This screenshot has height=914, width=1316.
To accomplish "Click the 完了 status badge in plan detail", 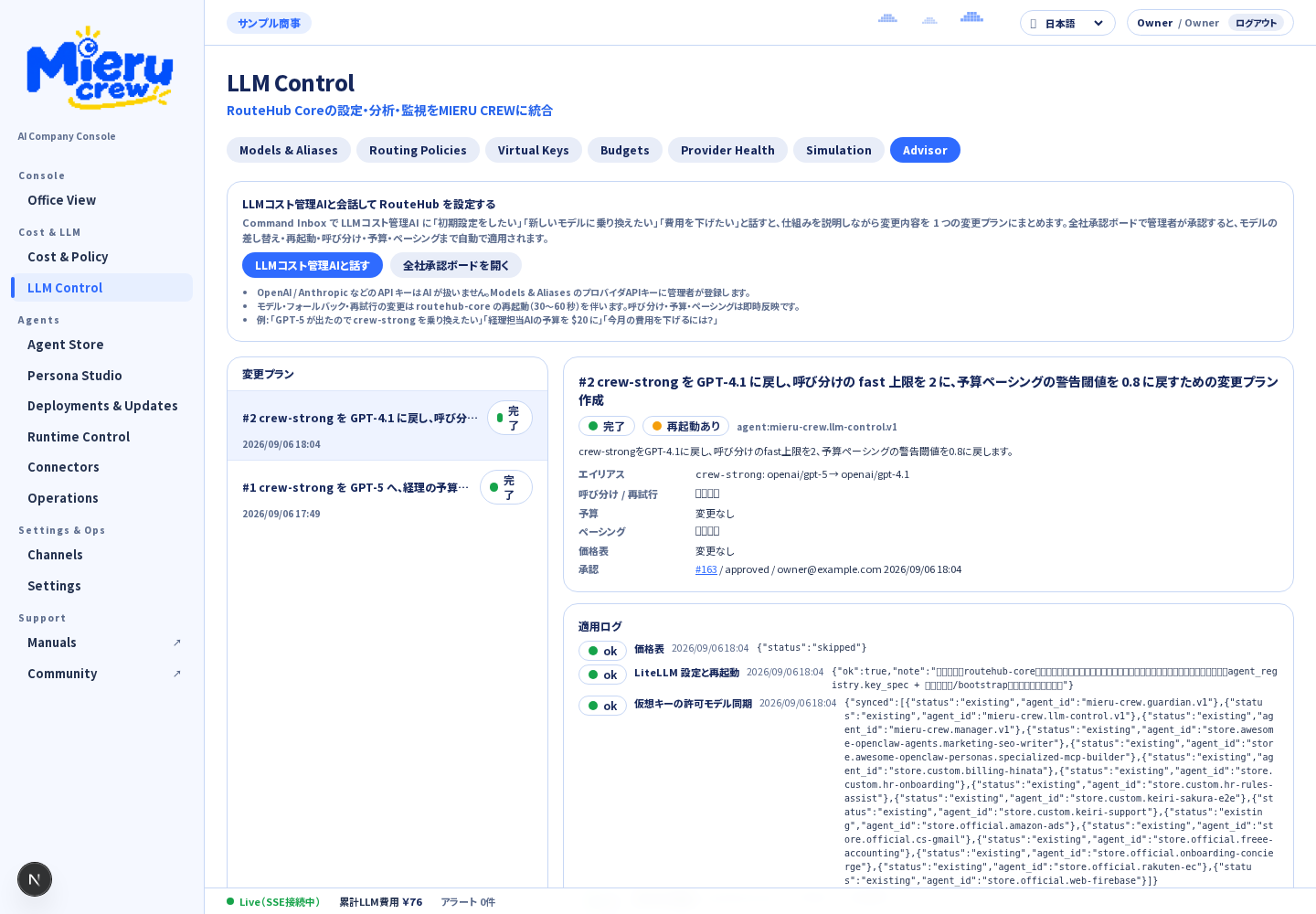I will click(x=607, y=426).
